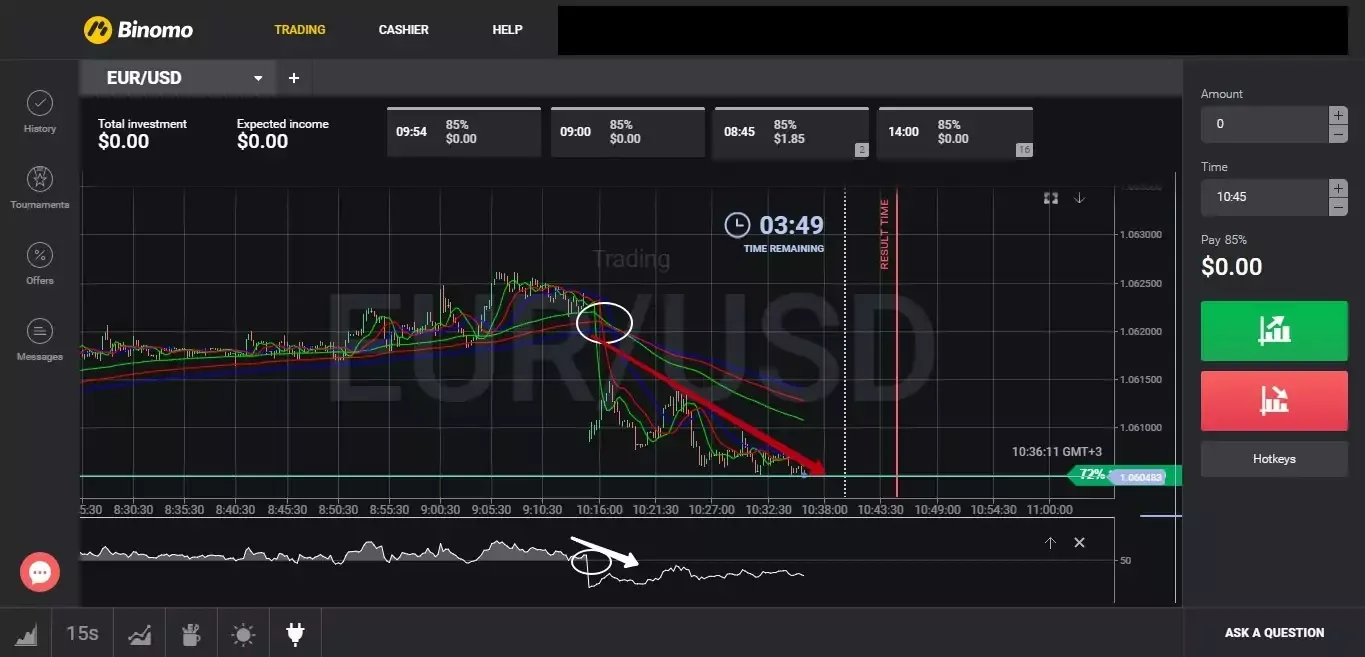Open the drawing tools cup icon
Screen dimensions: 1365x657
coord(191,633)
